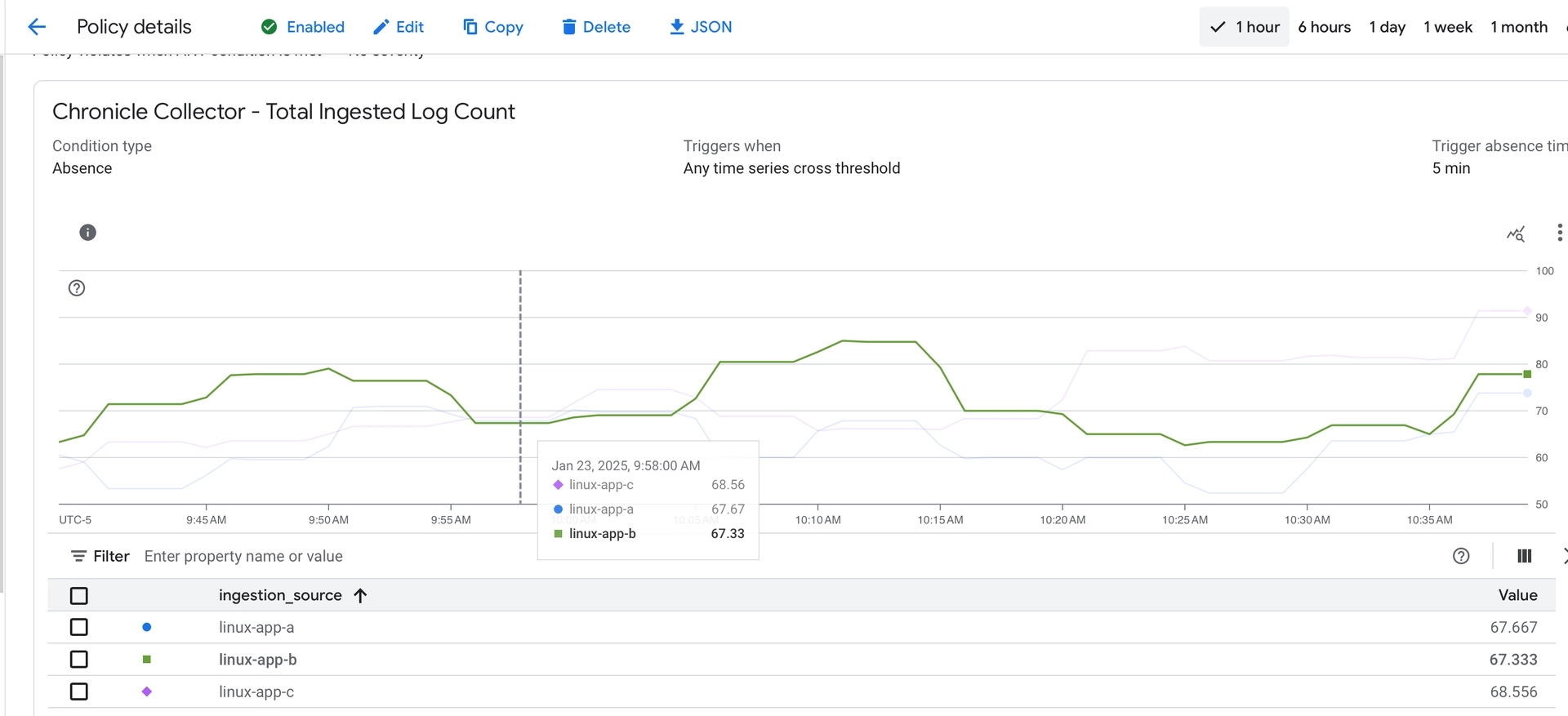Delete the policy
The width and height of the screenshot is (1568, 716).
(596, 27)
